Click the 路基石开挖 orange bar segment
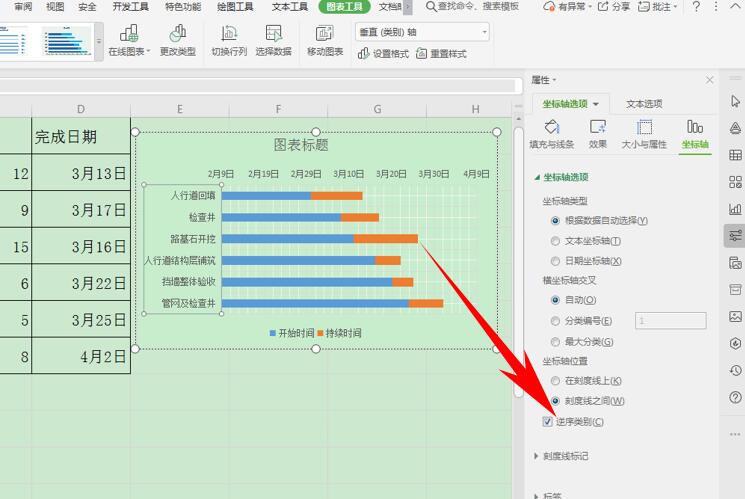 tap(386, 239)
